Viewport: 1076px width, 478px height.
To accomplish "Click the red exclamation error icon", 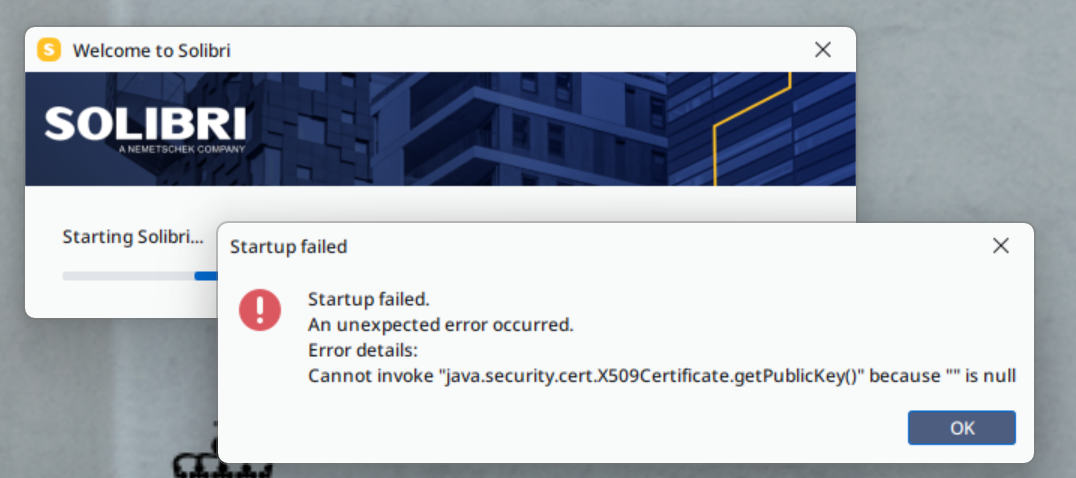I will click(x=259, y=310).
